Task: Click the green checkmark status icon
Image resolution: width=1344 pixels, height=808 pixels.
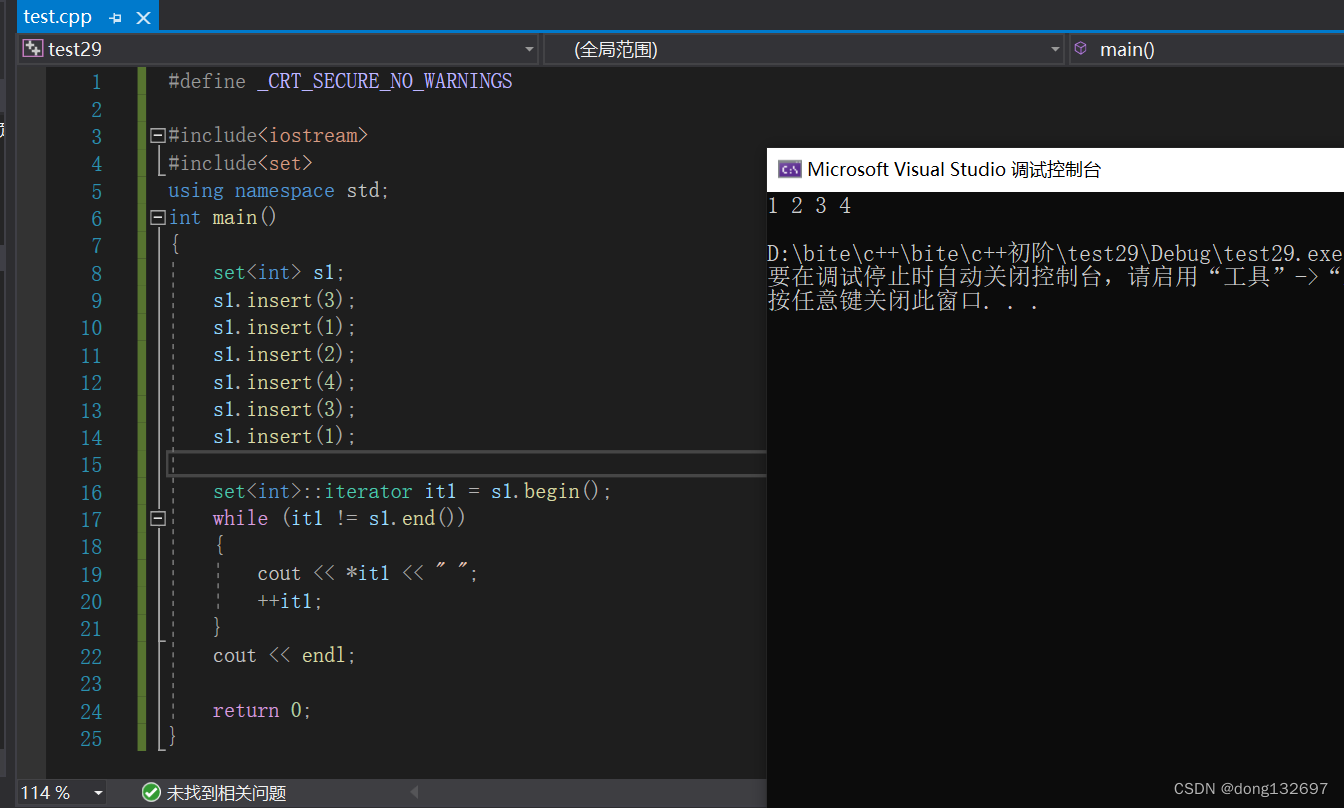Action: point(151,793)
